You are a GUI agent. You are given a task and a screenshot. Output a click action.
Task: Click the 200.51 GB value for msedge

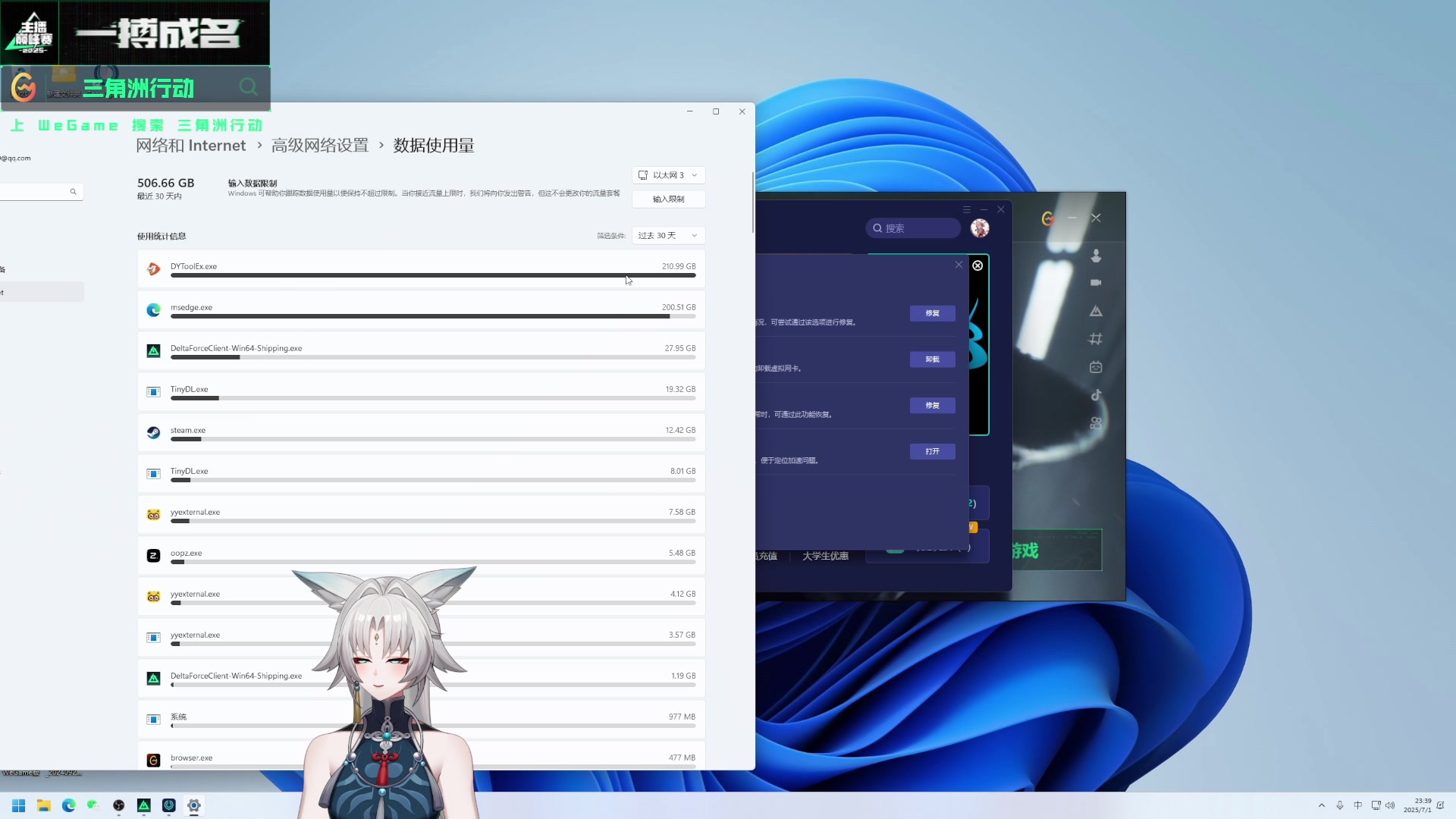679,307
